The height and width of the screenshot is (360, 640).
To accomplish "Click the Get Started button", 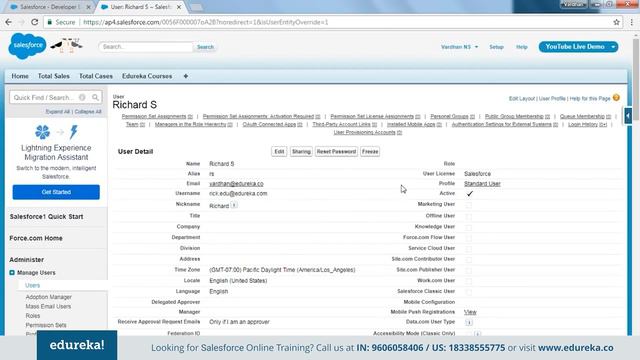I will coord(56,192).
